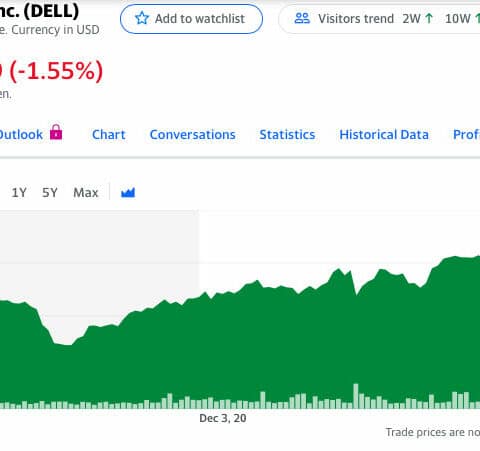The width and height of the screenshot is (480, 451).
Task: Click the star icon beside Add to watchlist
Action: [x=142, y=18]
